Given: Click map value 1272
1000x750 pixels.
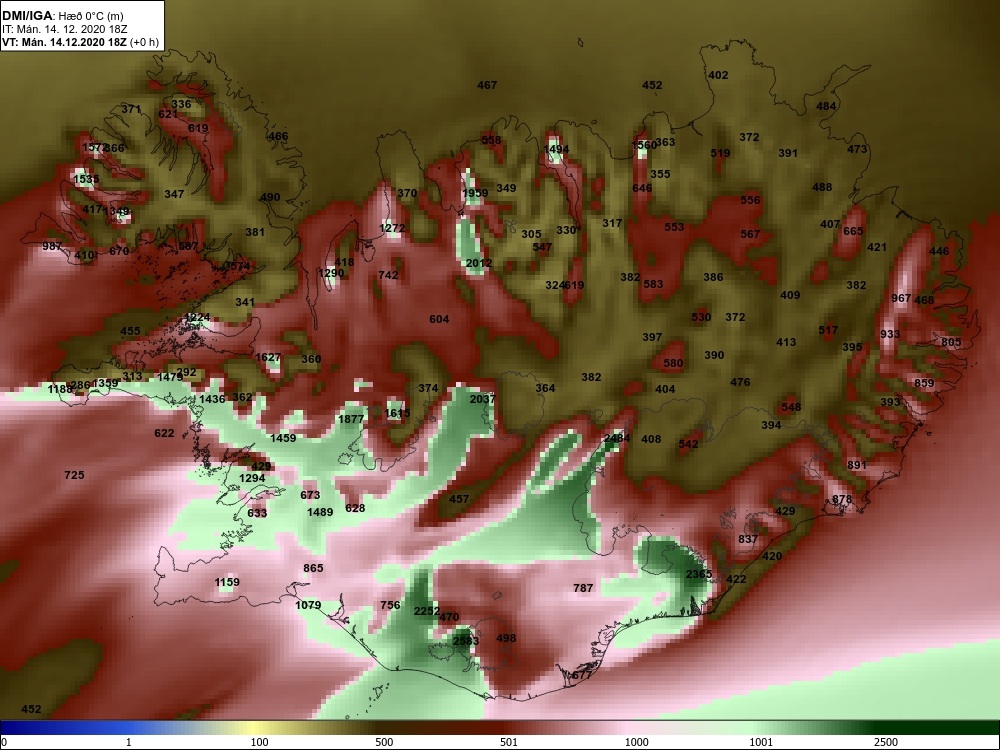Looking at the screenshot, I should (x=392, y=228).
